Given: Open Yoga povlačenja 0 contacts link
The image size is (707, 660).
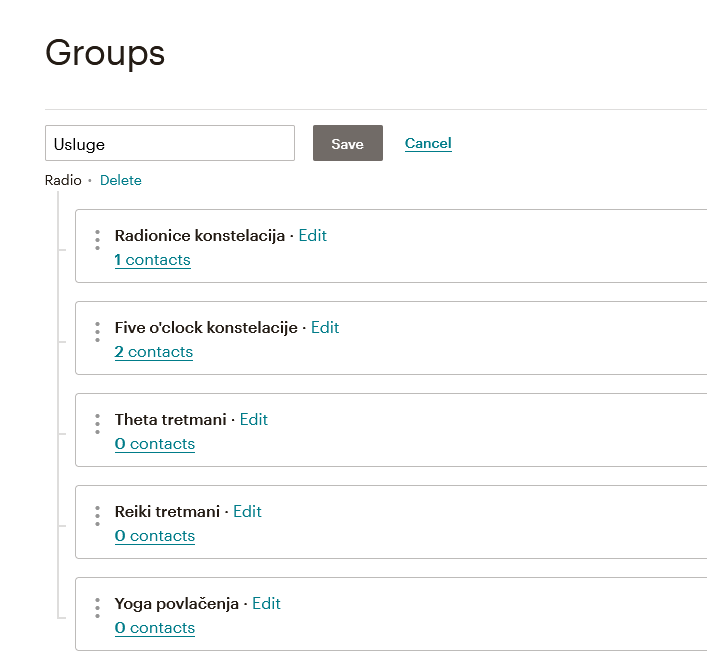Looking at the screenshot, I should (x=154, y=628).
